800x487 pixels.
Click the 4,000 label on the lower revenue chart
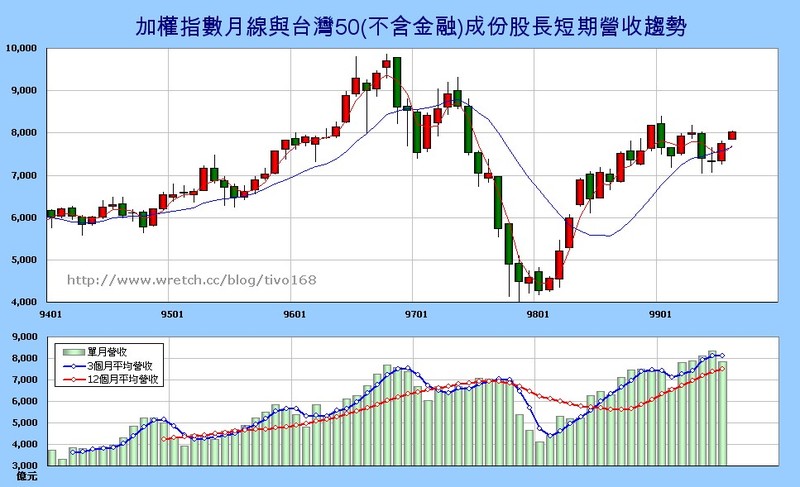[24, 444]
